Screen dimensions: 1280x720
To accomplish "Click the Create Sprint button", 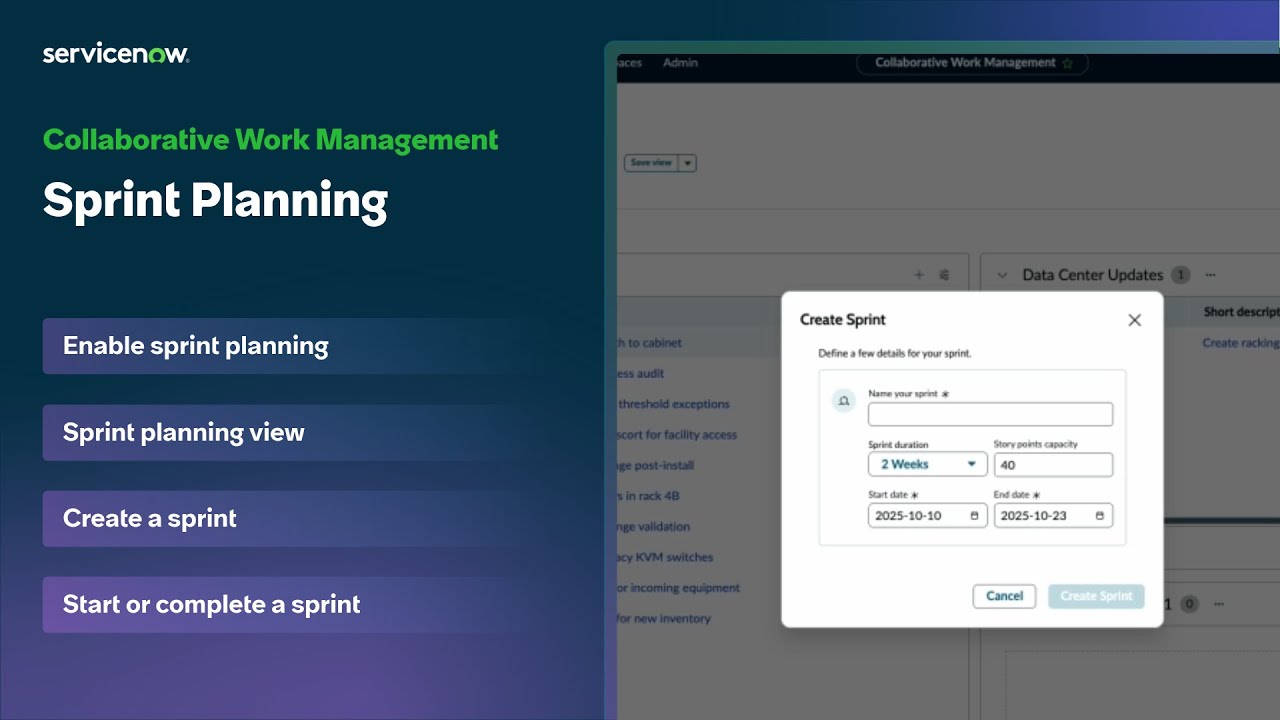I will point(1096,596).
